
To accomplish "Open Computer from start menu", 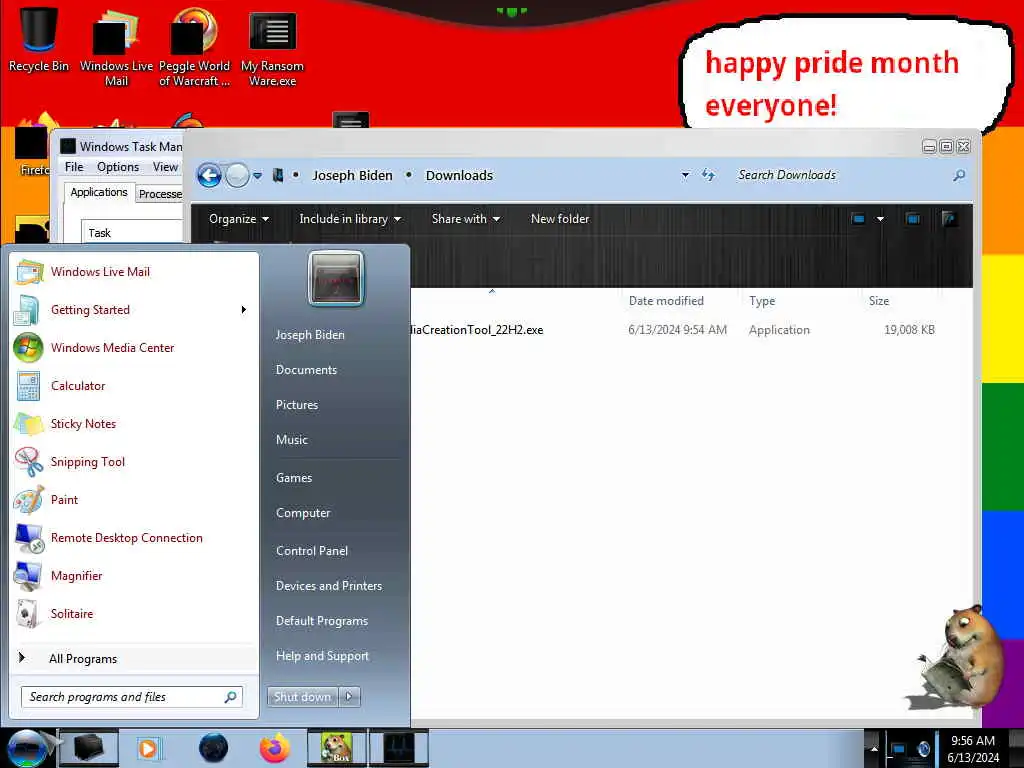I will pos(303,513).
